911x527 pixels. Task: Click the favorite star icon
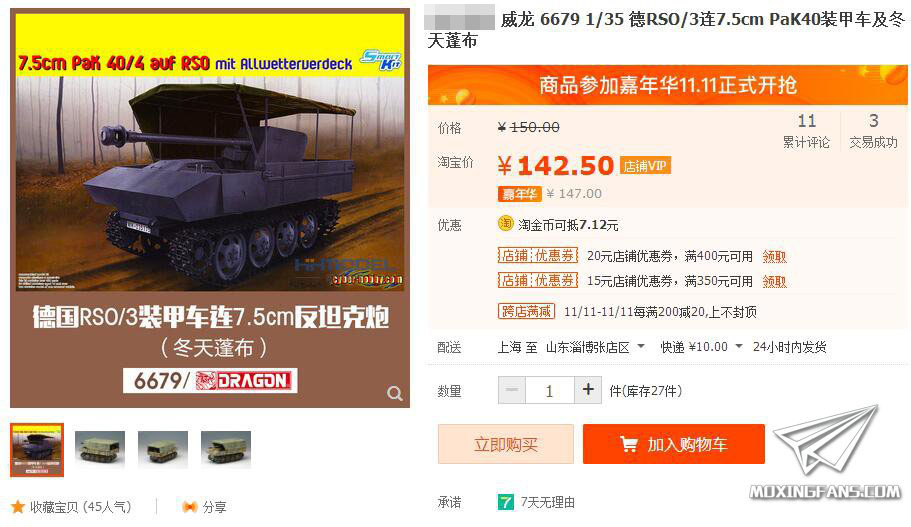18,507
